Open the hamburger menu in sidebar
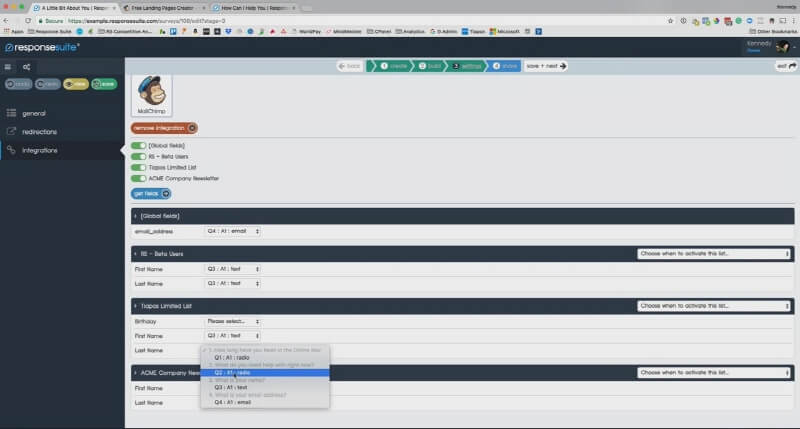 [8, 67]
